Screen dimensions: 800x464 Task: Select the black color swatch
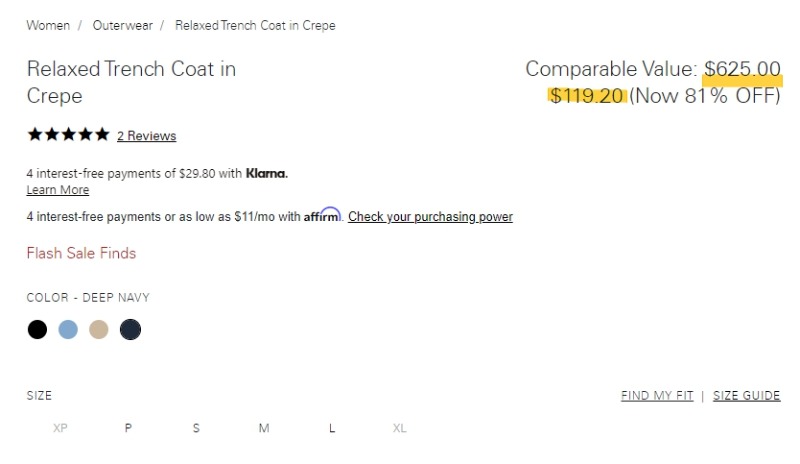tap(37, 329)
